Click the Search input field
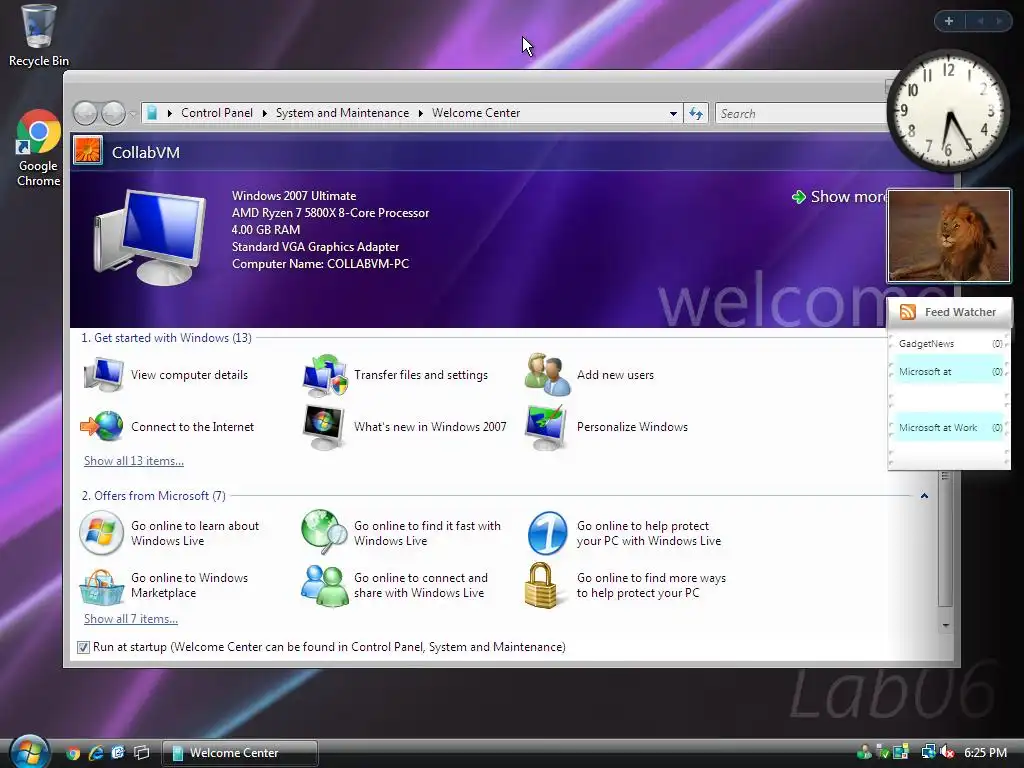Screen dimensions: 1024x768 point(802,114)
